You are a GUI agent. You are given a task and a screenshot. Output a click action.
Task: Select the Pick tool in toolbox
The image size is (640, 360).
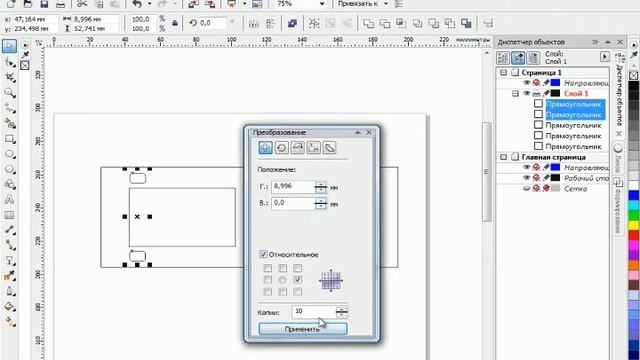click(x=9, y=46)
